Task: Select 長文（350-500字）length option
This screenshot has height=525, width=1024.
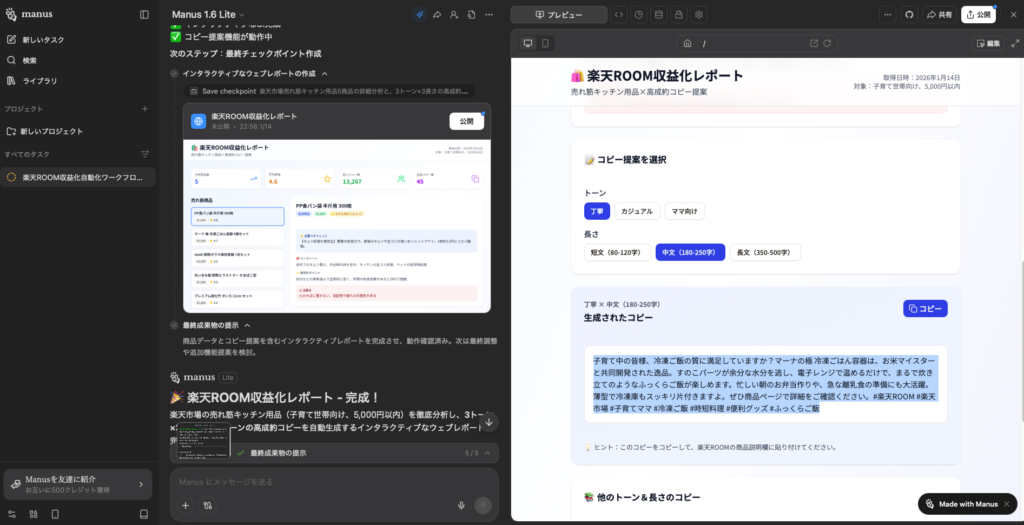Action: [765, 252]
